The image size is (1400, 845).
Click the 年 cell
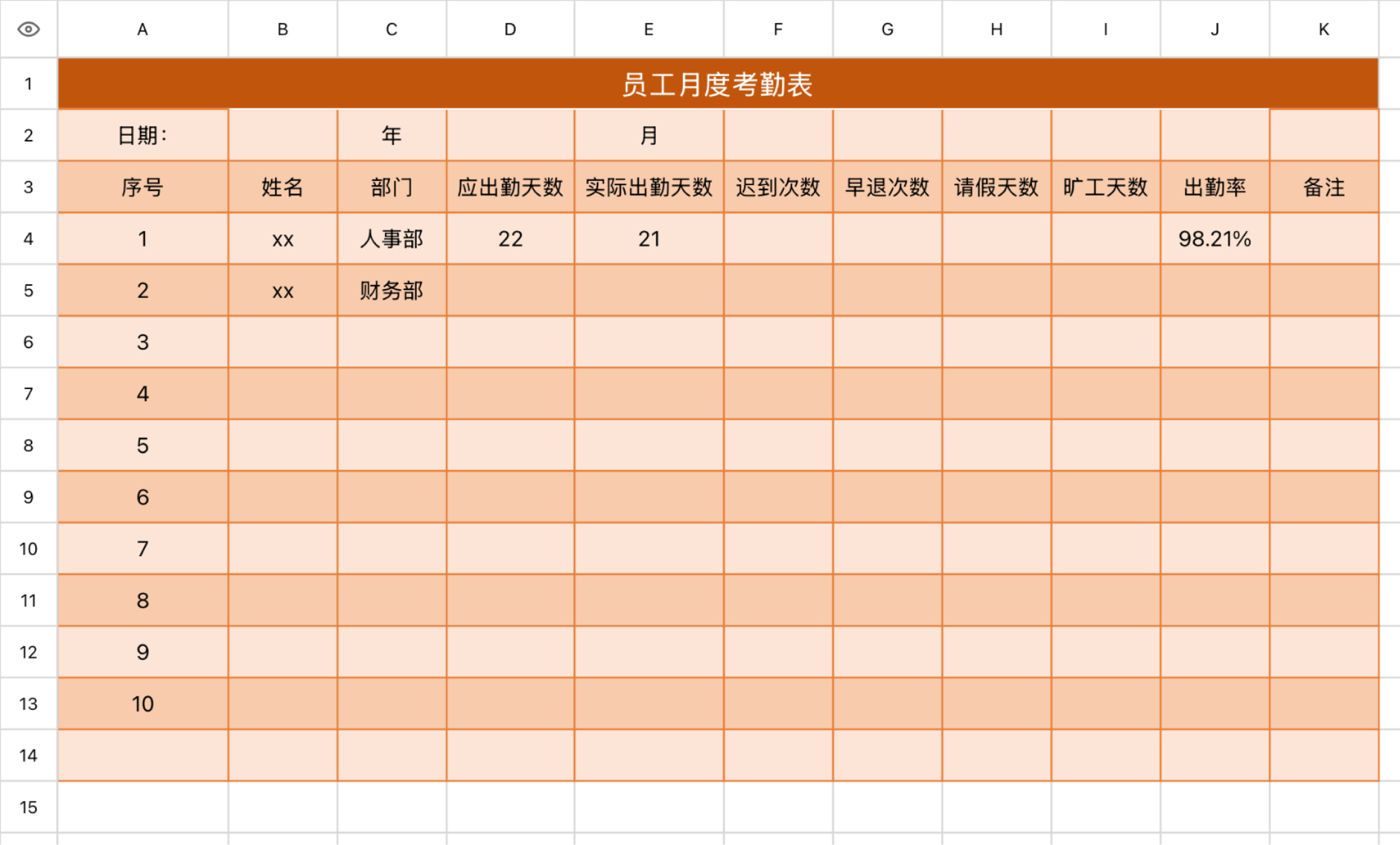tap(392, 135)
